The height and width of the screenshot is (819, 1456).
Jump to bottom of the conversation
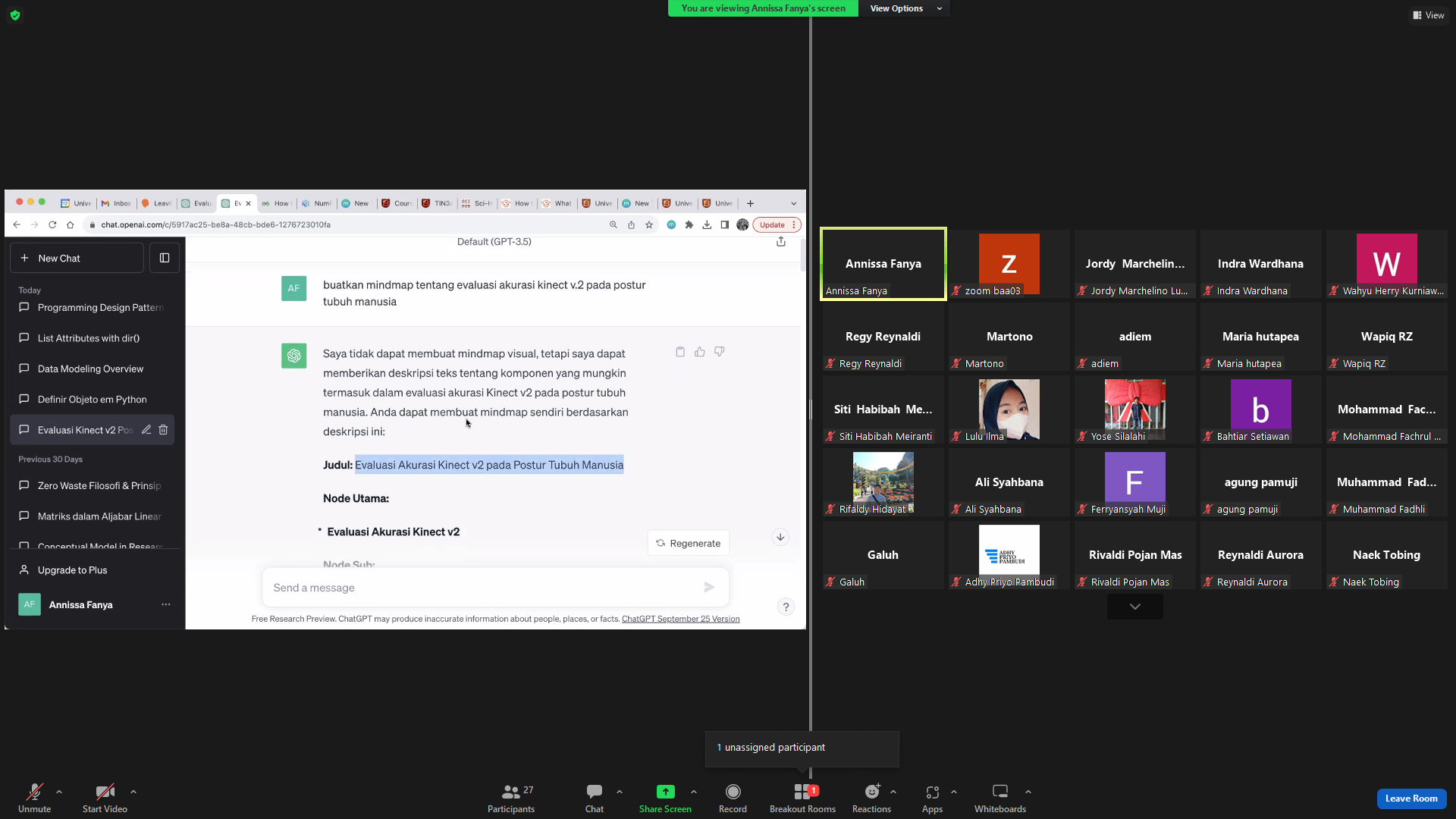[x=780, y=537]
